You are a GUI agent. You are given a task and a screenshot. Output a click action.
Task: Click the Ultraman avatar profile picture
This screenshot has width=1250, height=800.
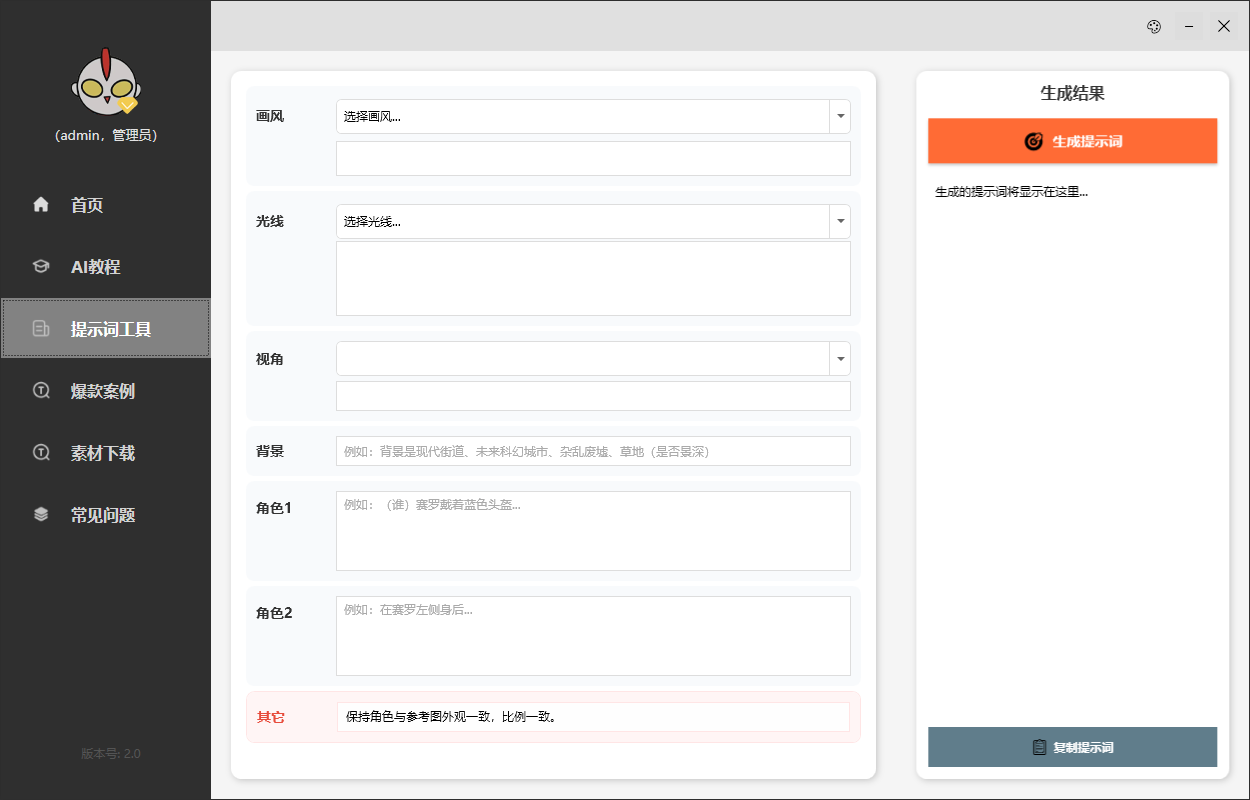coord(105,82)
